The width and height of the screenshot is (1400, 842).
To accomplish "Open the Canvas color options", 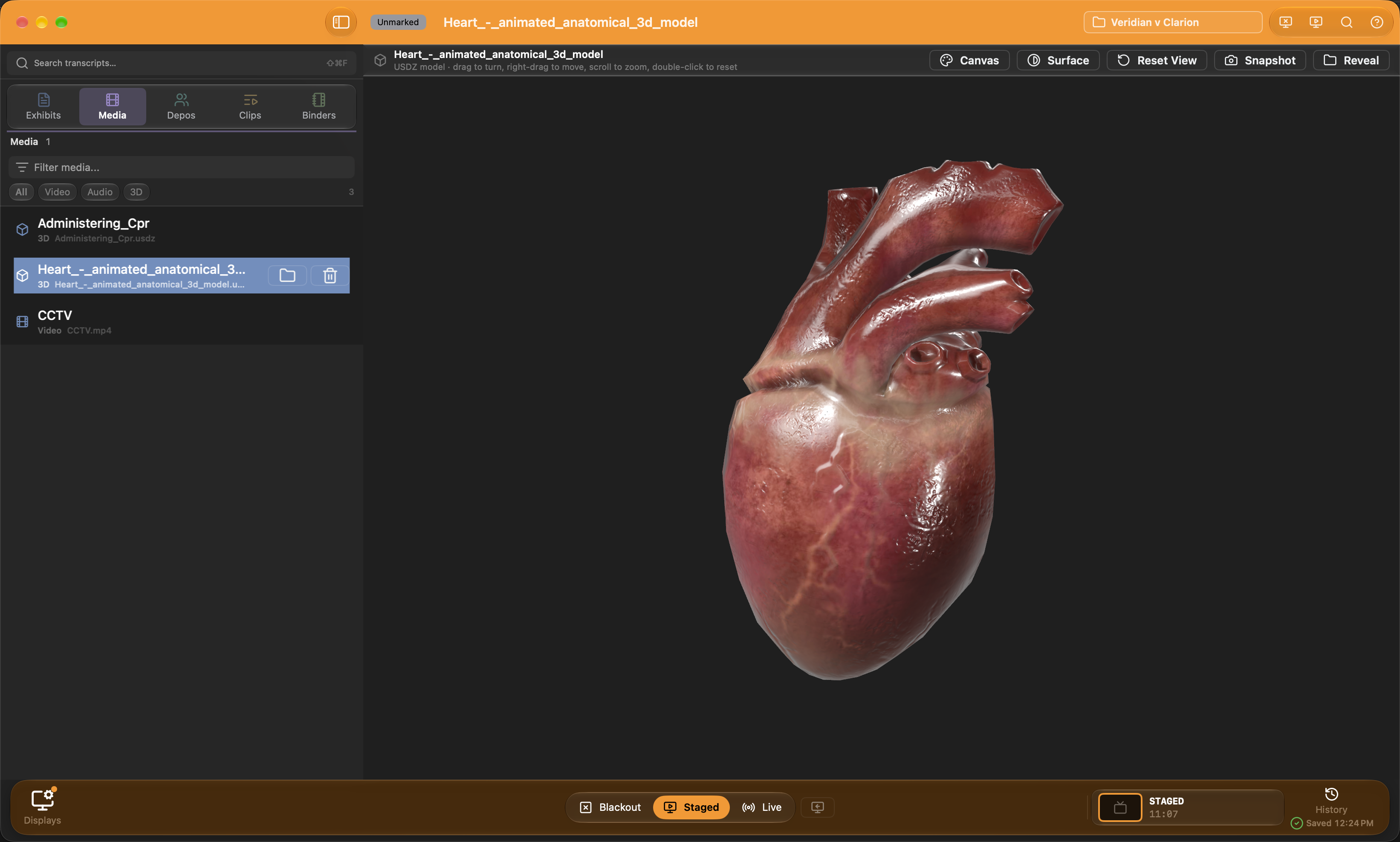I will click(969, 60).
